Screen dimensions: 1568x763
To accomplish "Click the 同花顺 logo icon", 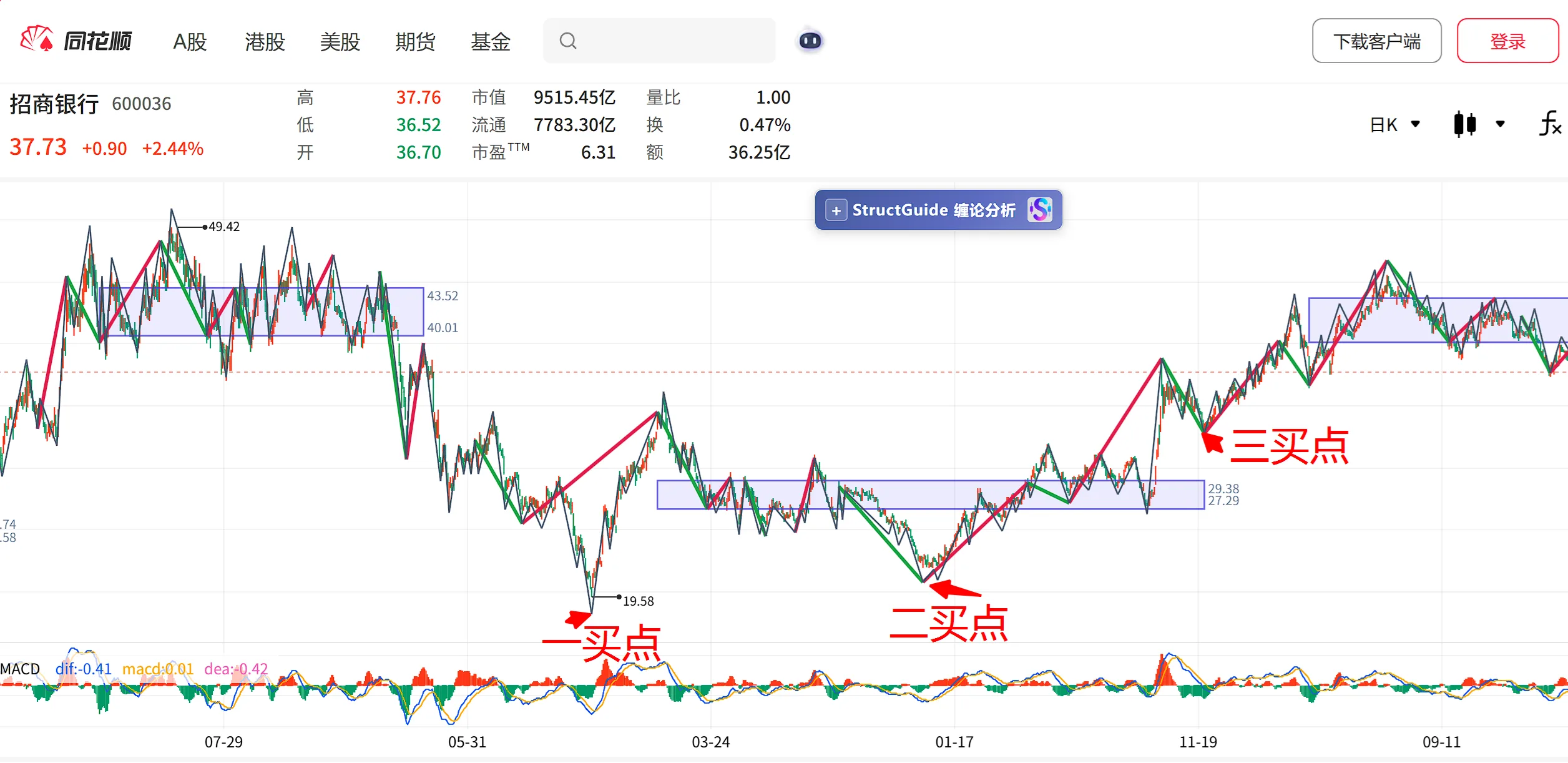I will tap(37, 39).
